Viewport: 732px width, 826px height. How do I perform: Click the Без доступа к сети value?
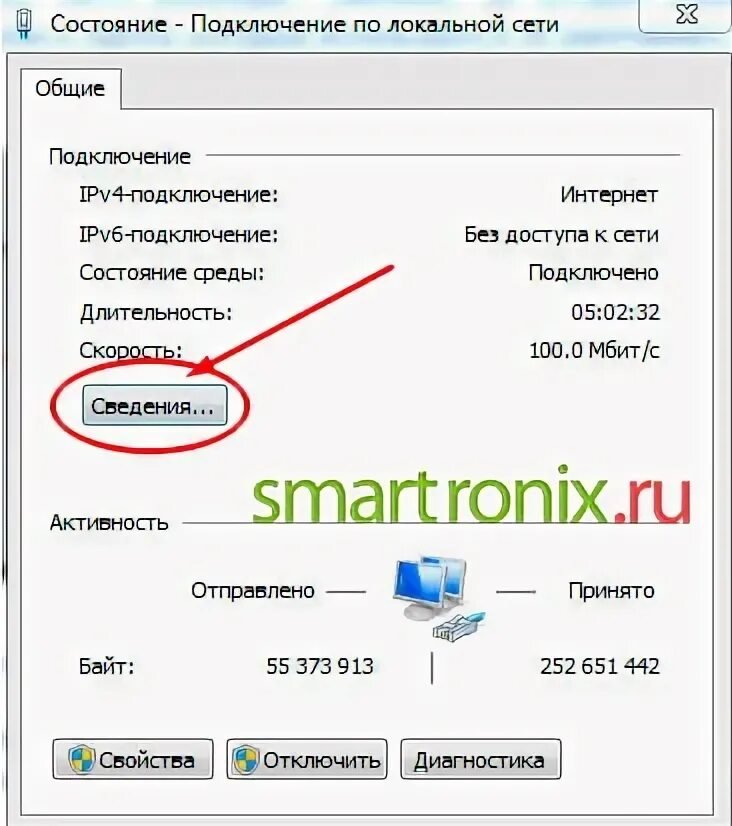coord(561,234)
